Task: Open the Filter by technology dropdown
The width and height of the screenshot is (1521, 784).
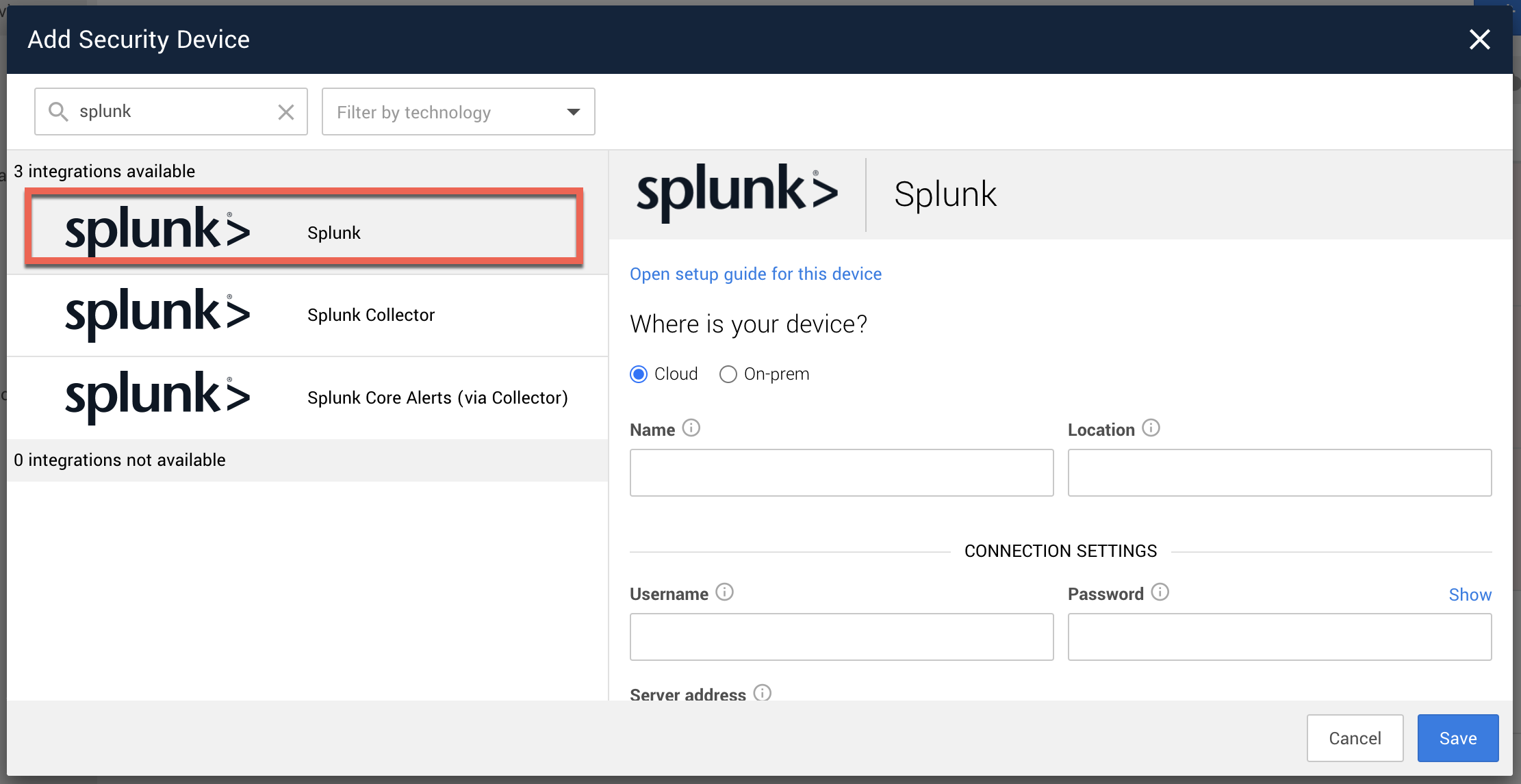Action: pos(458,112)
